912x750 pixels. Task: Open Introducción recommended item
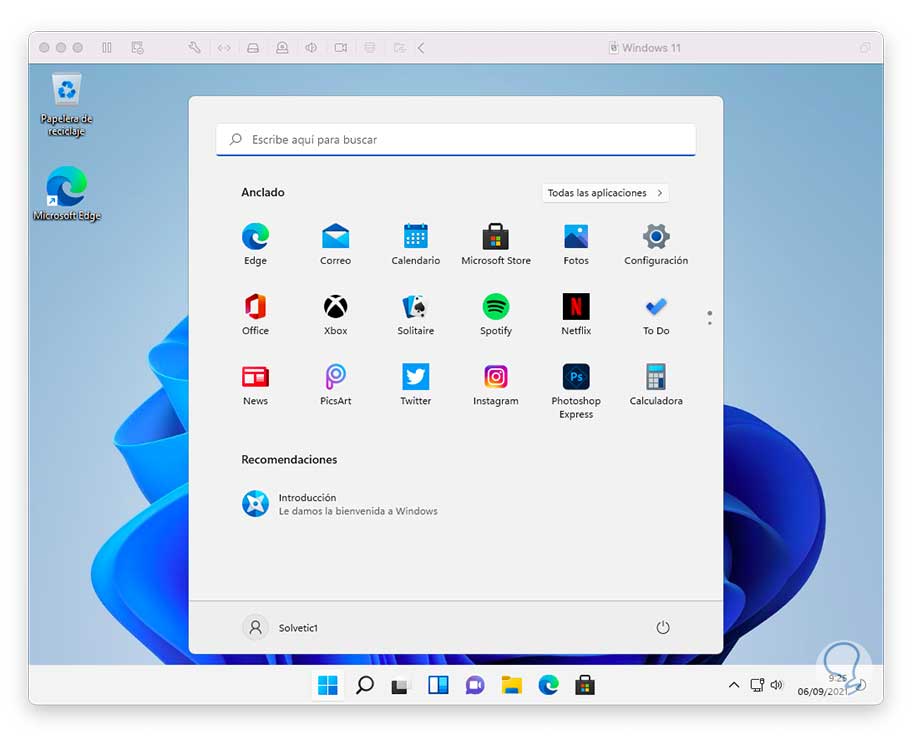pos(340,504)
